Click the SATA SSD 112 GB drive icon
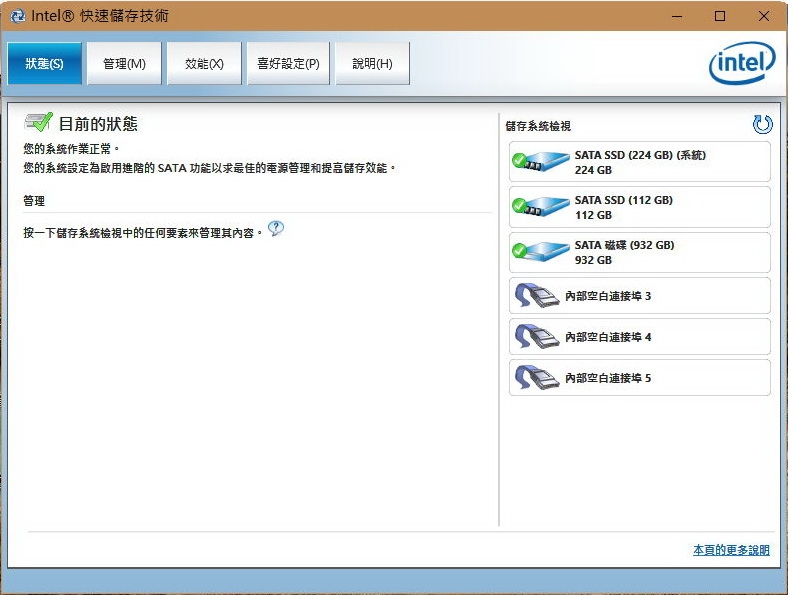Screen dimensions: 788x595 (540, 207)
